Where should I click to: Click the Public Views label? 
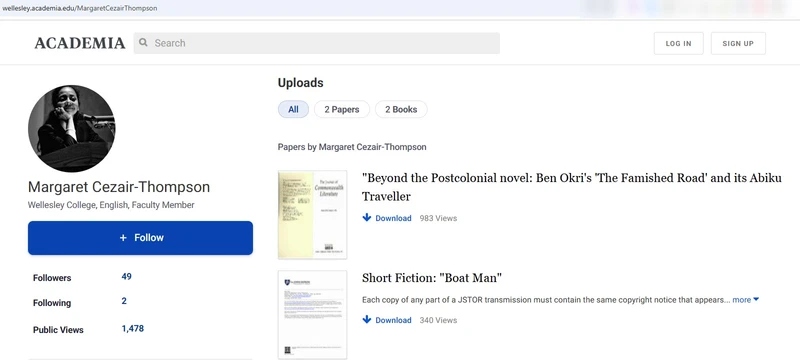58,330
